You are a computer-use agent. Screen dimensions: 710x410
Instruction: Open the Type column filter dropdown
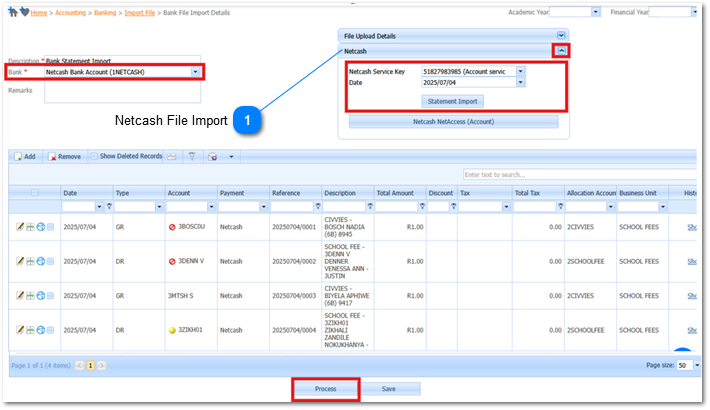[159, 207]
